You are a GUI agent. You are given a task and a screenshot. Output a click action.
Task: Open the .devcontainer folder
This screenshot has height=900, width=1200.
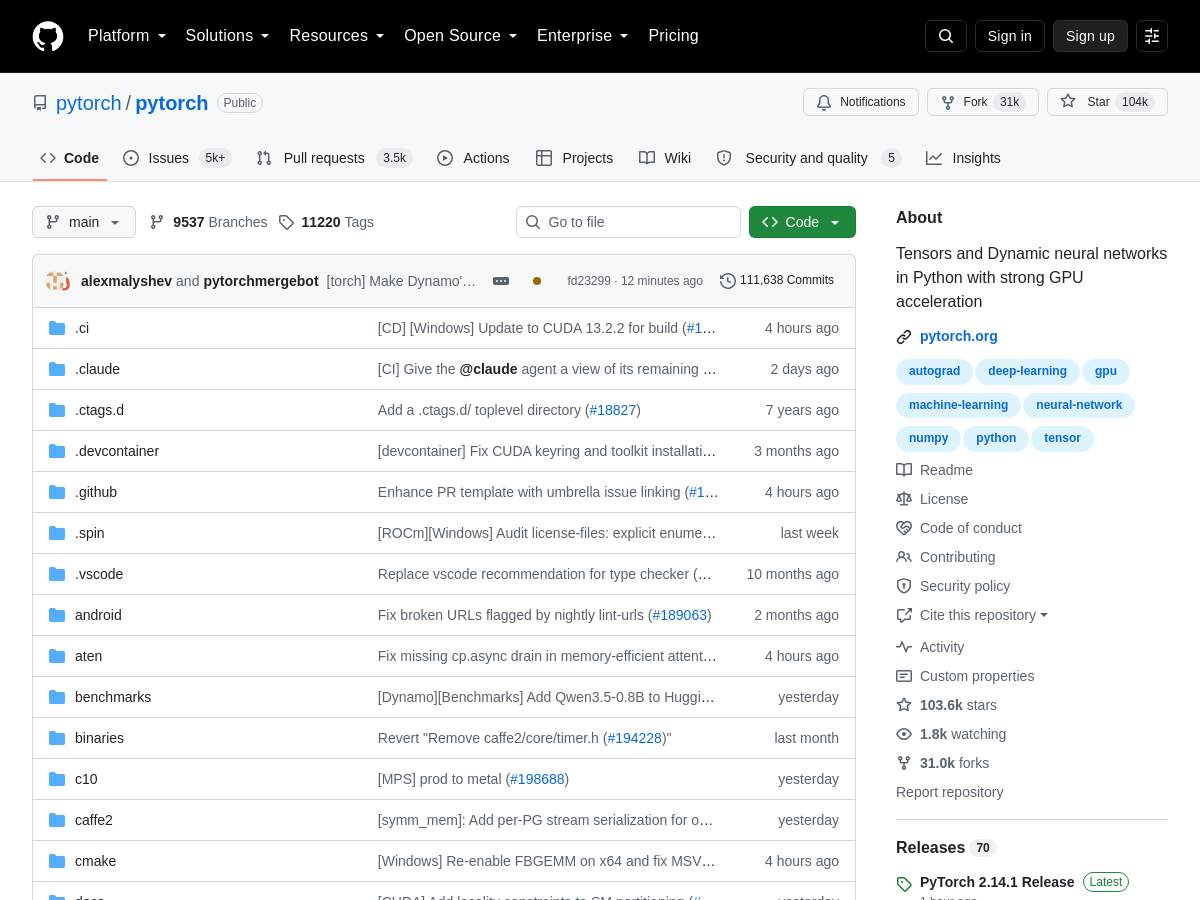tap(117, 451)
